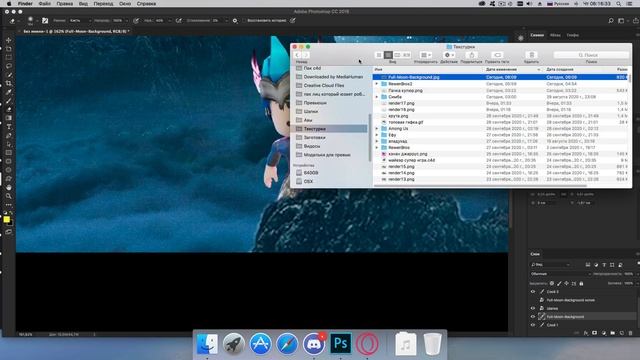640x360 pixels.
Task: Open brush smoothing options gear
Action: [235, 20]
